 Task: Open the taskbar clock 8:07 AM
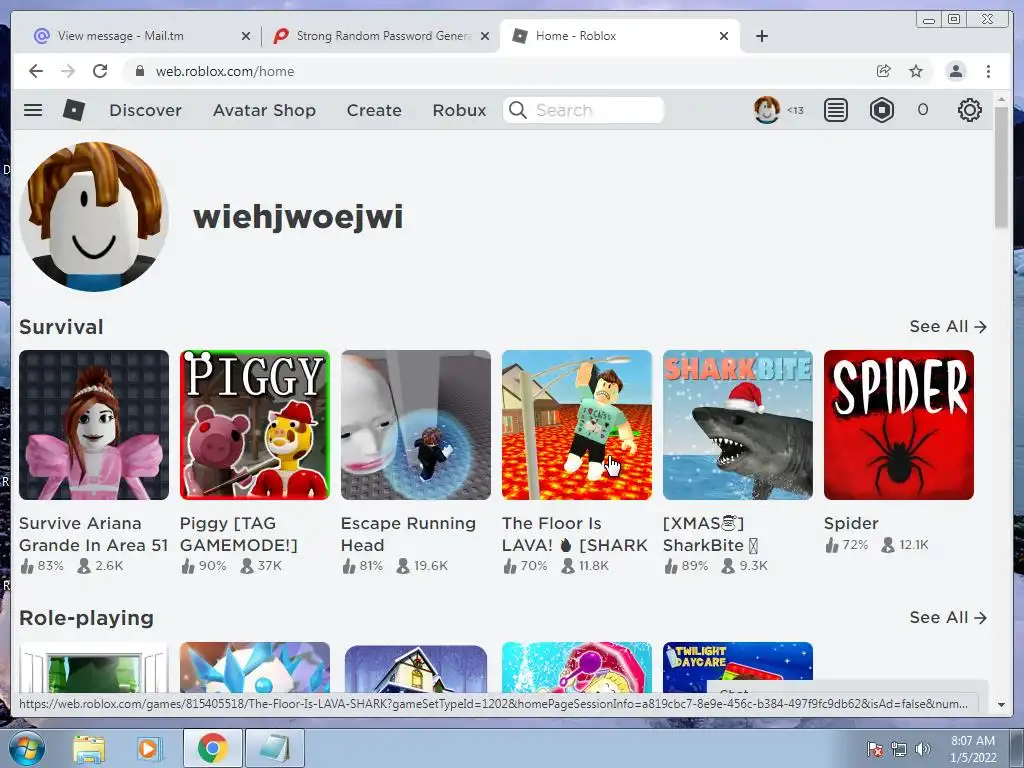[x=972, y=749]
